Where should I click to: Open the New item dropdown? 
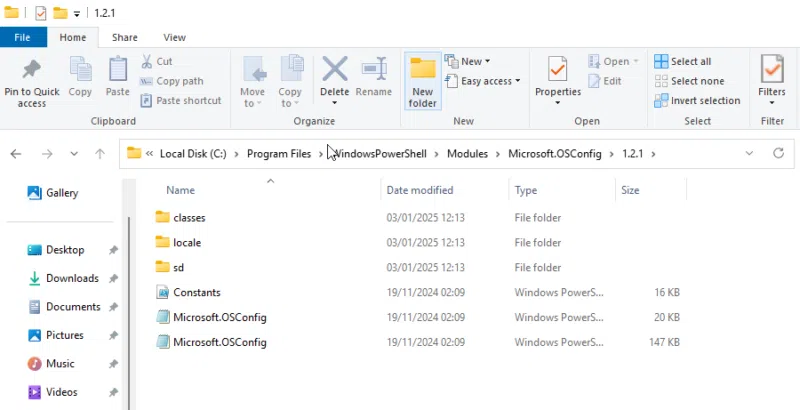coord(467,61)
